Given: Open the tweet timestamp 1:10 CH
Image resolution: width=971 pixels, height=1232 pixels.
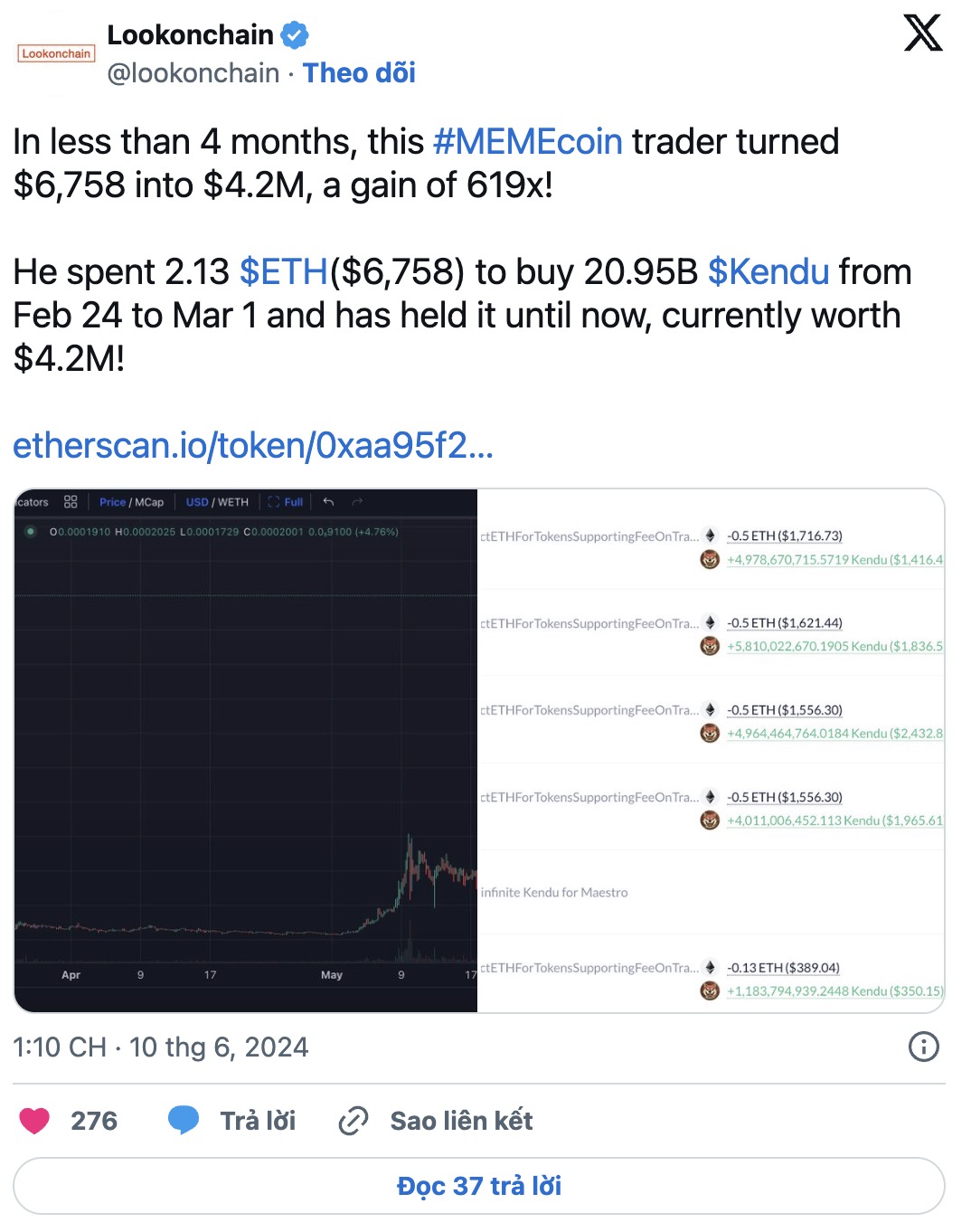Looking at the screenshot, I should (60, 1047).
